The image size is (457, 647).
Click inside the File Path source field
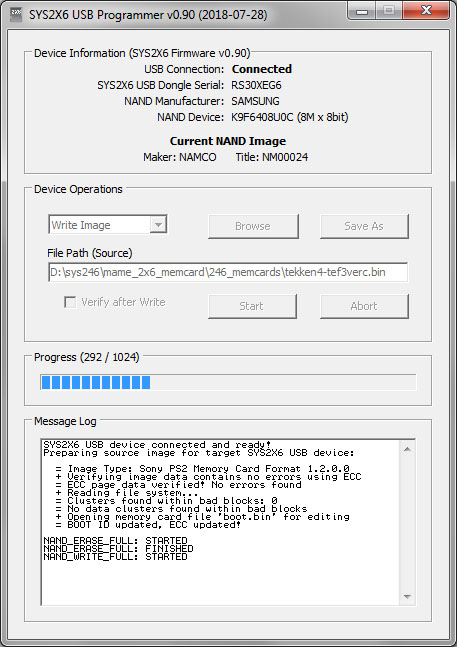228,272
